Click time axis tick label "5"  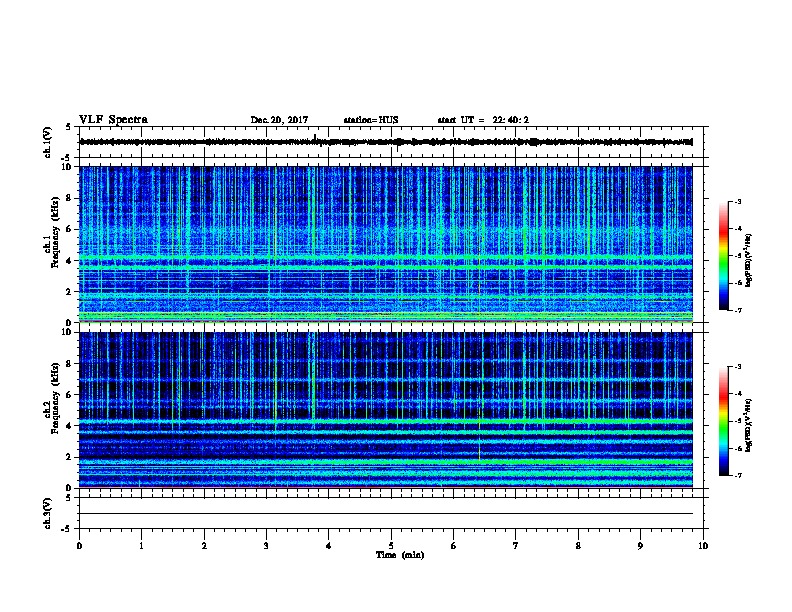[x=391, y=546]
